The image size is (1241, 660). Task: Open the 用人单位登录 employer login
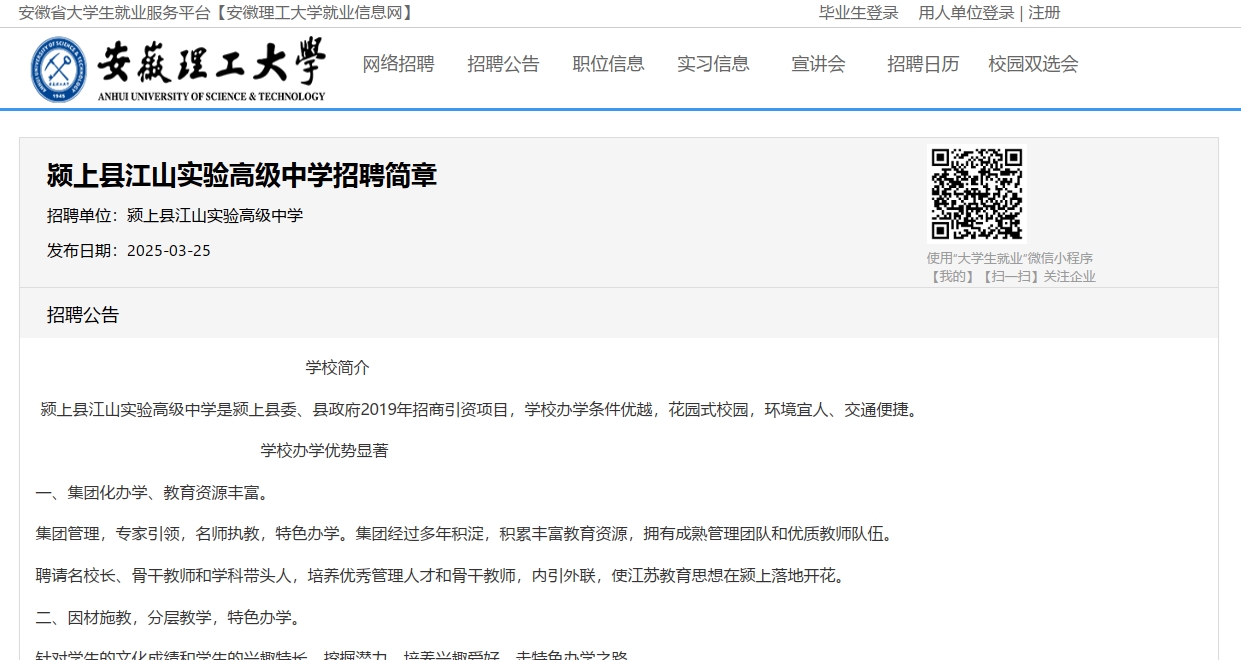click(x=966, y=13)
